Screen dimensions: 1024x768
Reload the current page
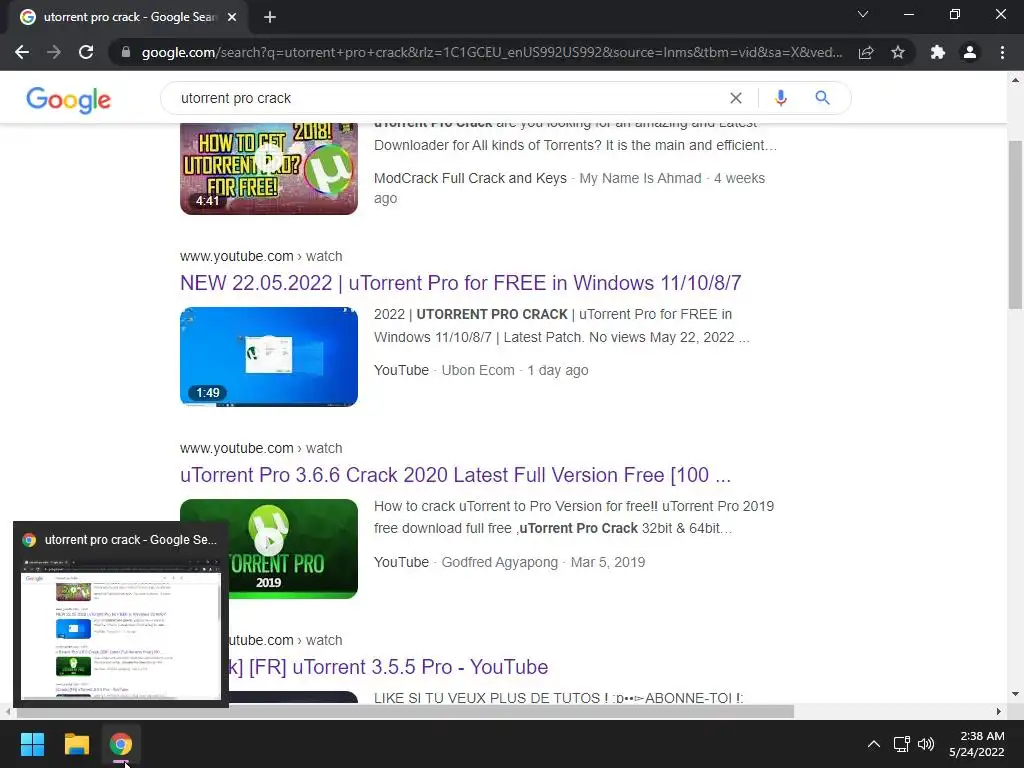pyautogui.click(x=86, y=52)
